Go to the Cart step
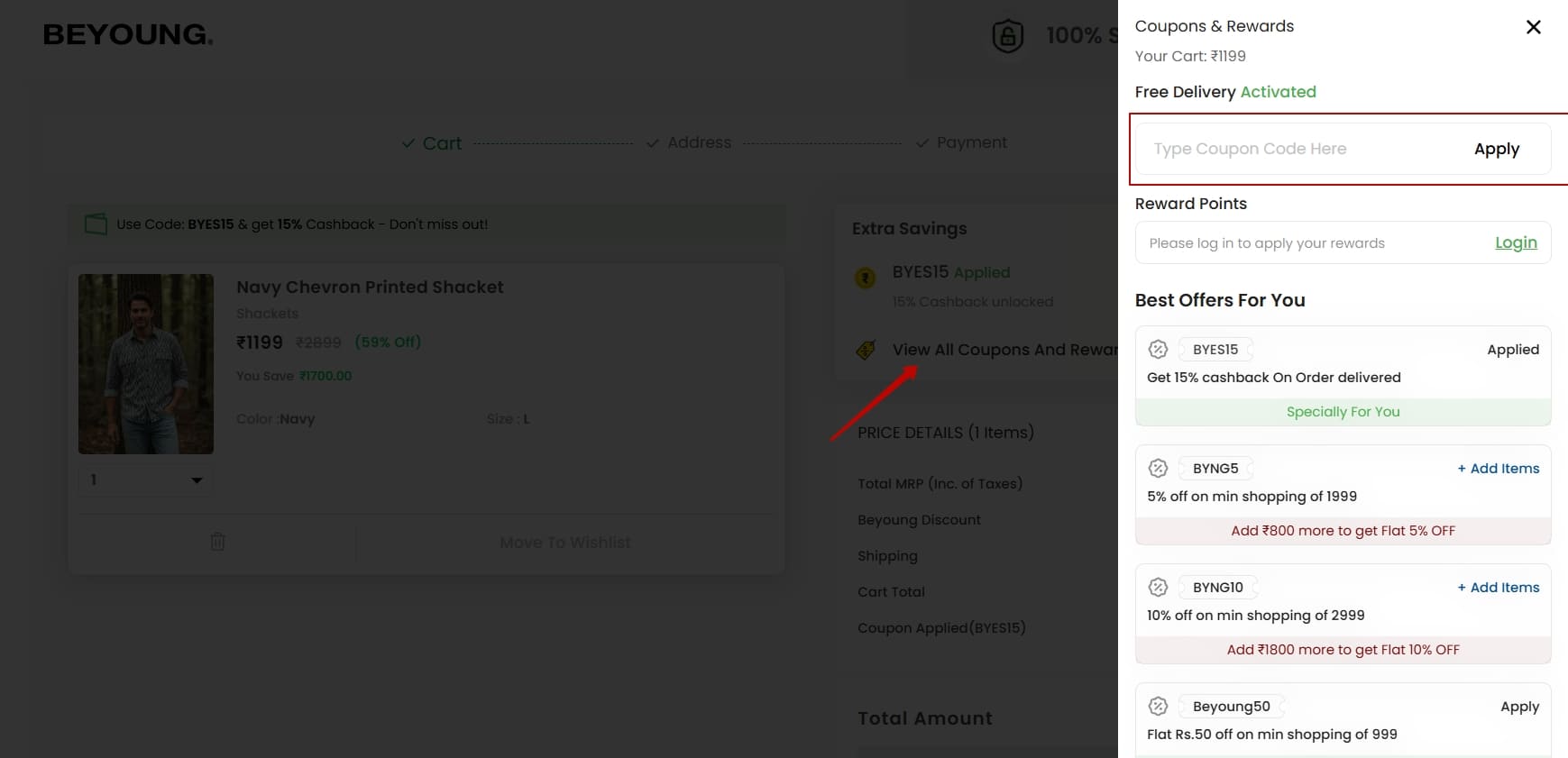Screen dimensions: 1568x758 (x=442, y=143)
